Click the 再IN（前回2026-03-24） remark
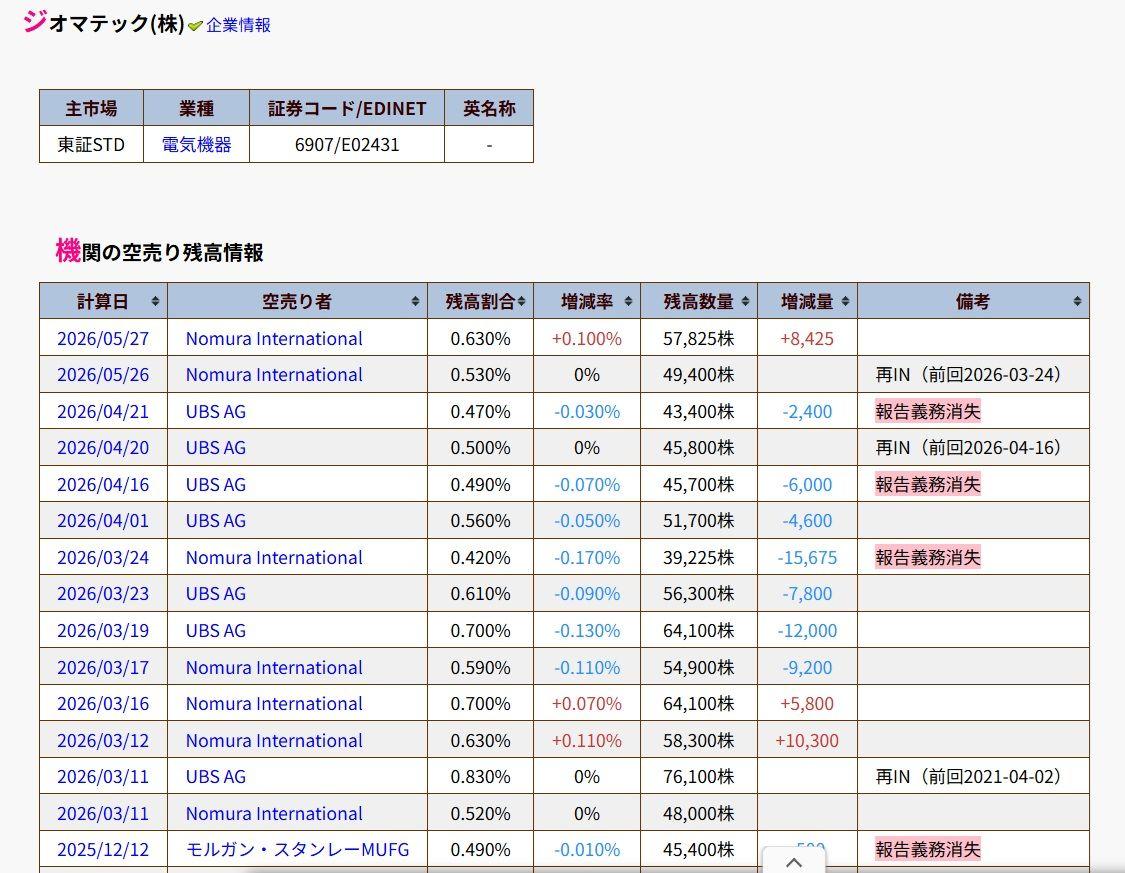 pyautogui.click(x=969, y=375)
